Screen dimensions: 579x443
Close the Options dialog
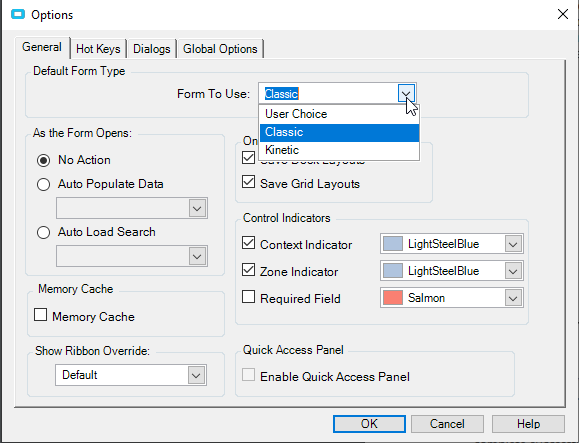[x=562, y=14]
